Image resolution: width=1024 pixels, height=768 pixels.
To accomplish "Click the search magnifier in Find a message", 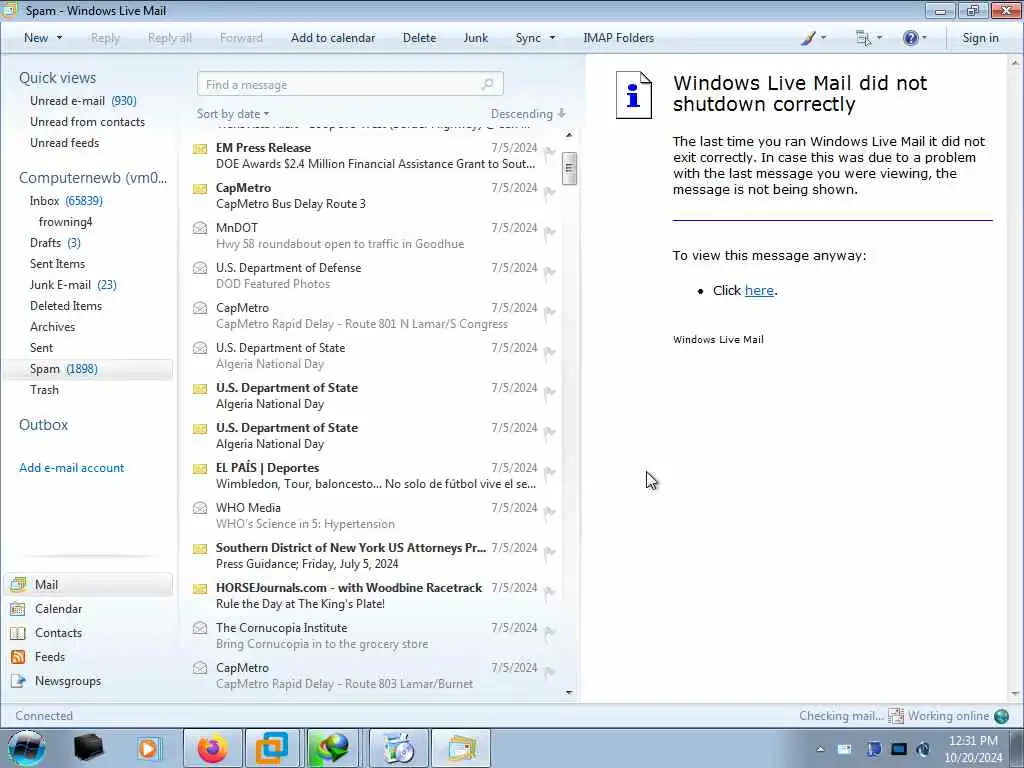I will [x=487, y=84].
